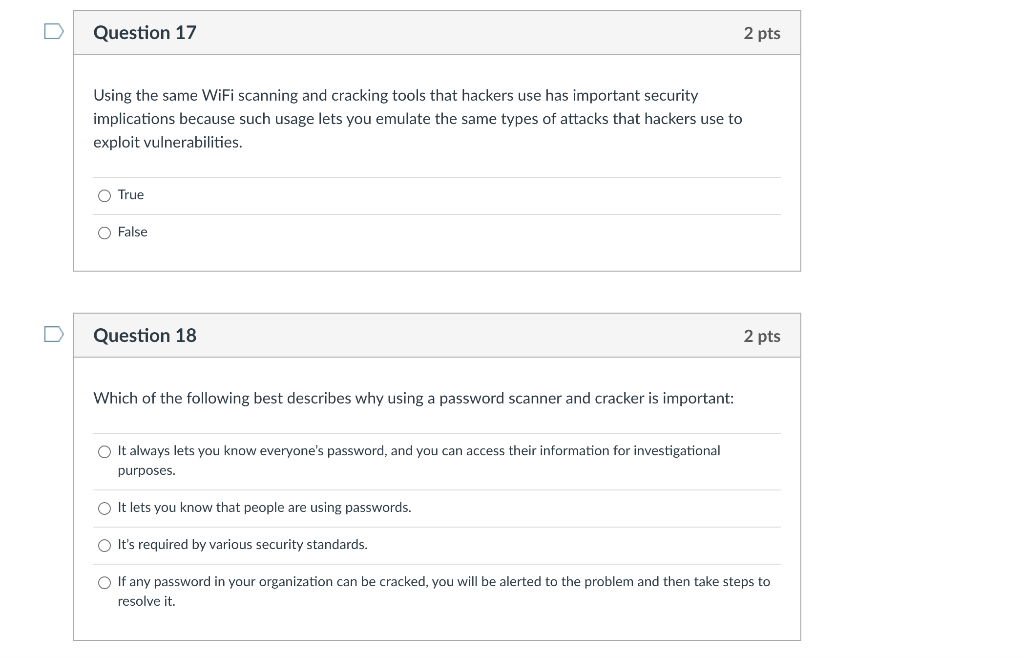Viewport: 1024px width, 658px height.
Task: Flag Question 18 for review
Action: click(x=54, y=335)
